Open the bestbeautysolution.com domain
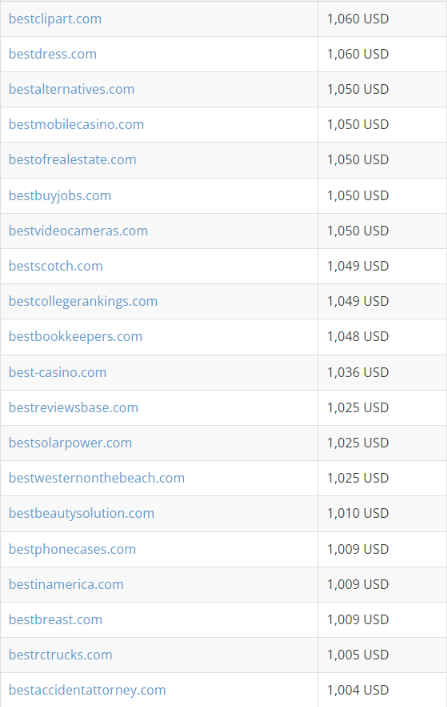The height and width of the screenshot is (707, 447). pyautogui.click(x=81, y=513)
